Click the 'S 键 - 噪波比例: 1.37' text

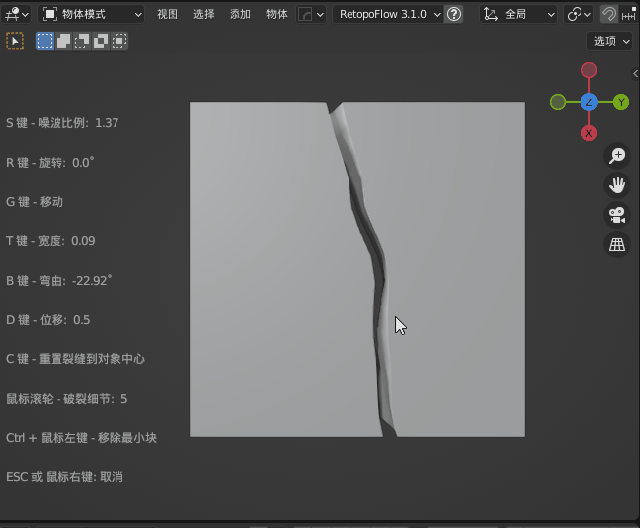point(62,123)
